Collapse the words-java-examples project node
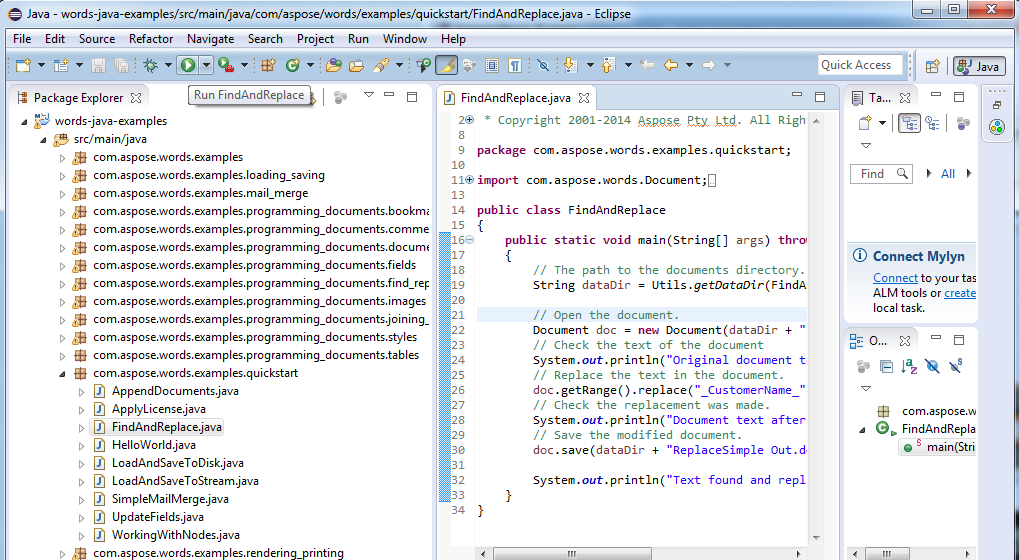 [x=25, y=121]
